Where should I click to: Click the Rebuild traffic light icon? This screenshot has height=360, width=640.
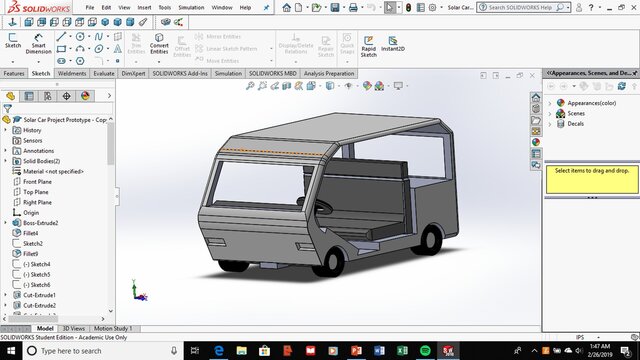click(x=408, y=7)
